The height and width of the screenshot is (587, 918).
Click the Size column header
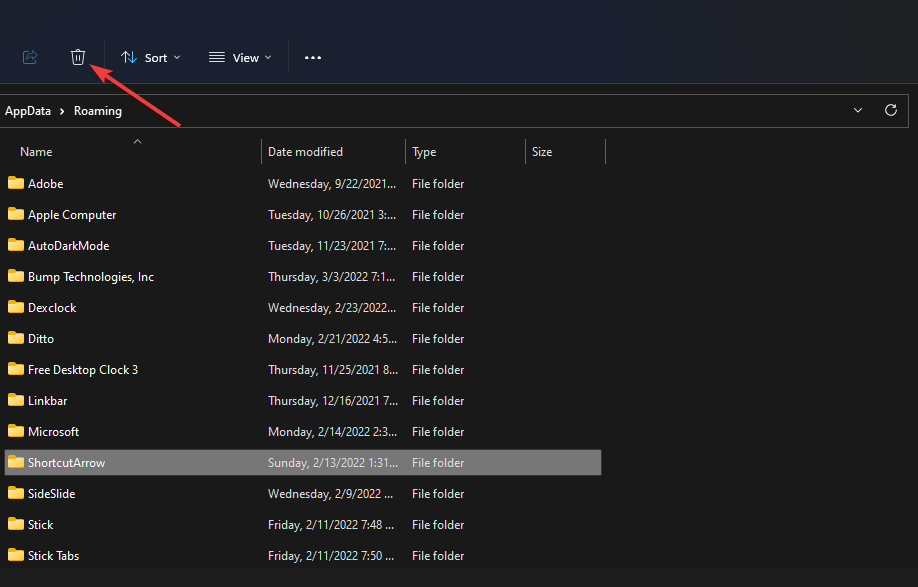click(x=542, y=152)
